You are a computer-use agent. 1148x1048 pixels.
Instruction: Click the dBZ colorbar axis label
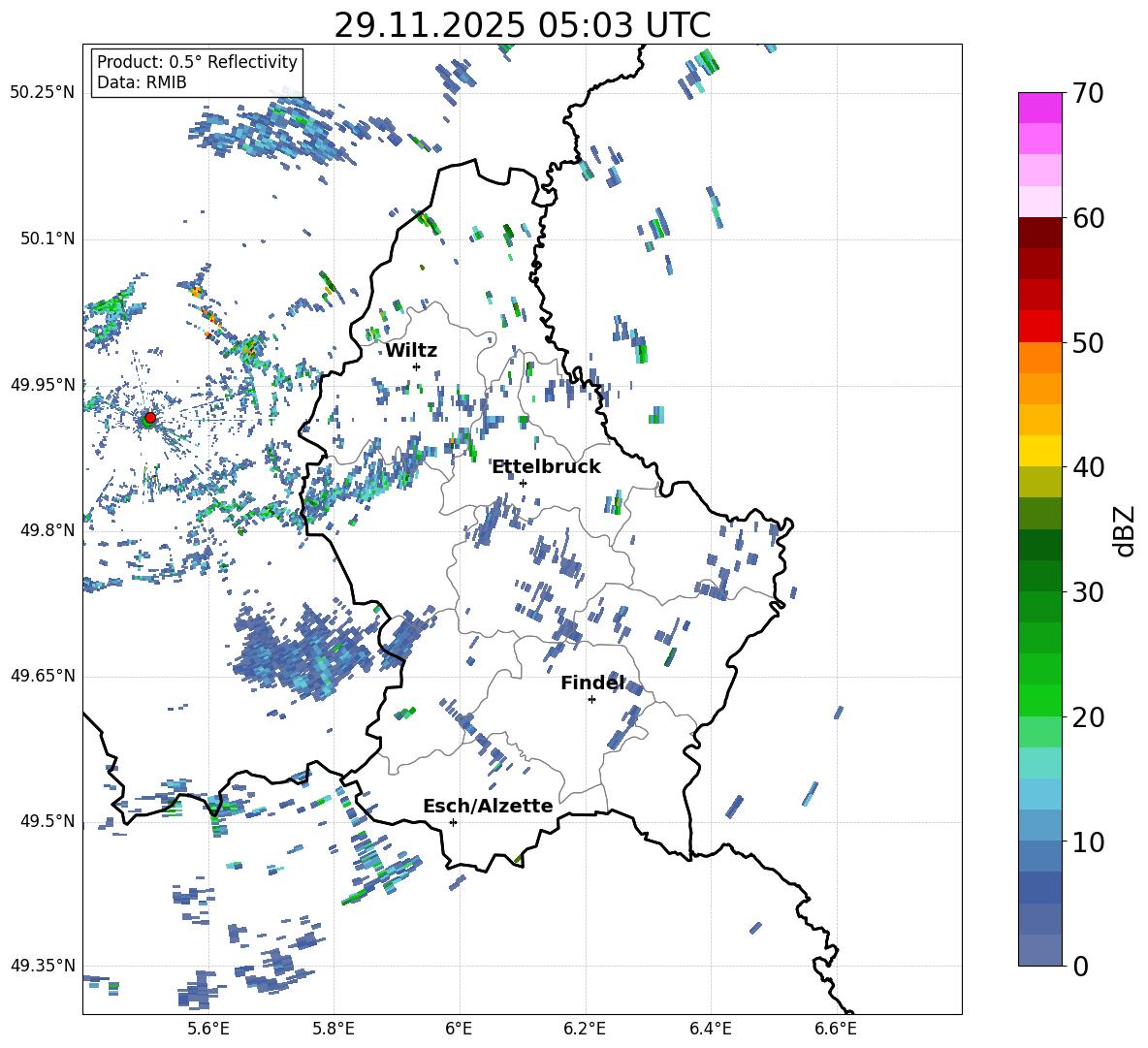pyautogui.click(x=1125, y=530)
